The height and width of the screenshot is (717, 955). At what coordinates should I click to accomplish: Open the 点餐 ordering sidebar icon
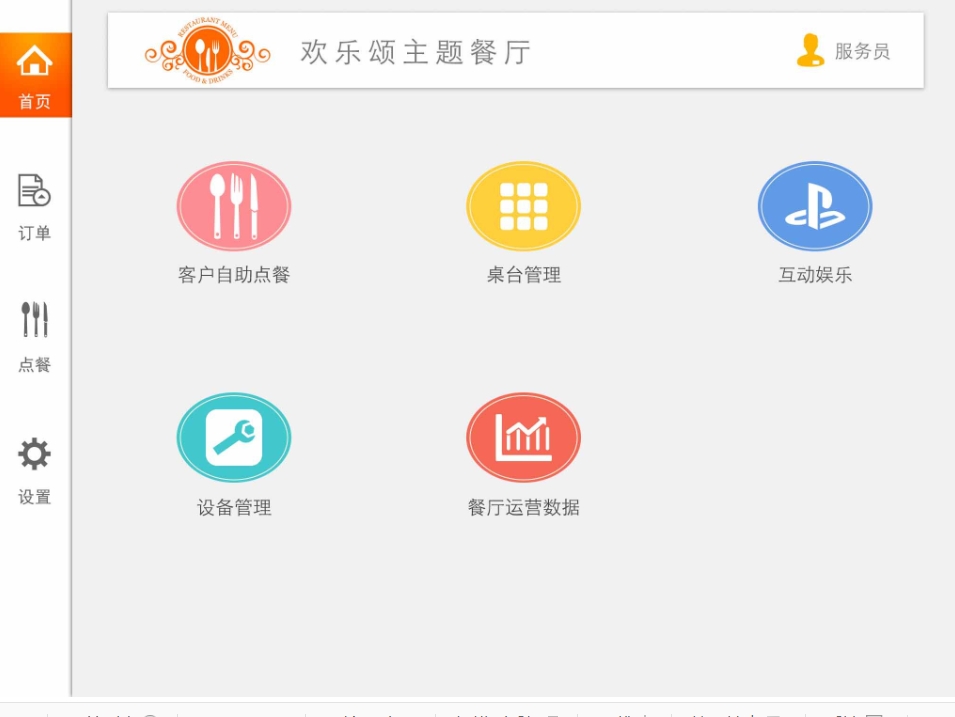click(34, 320)
